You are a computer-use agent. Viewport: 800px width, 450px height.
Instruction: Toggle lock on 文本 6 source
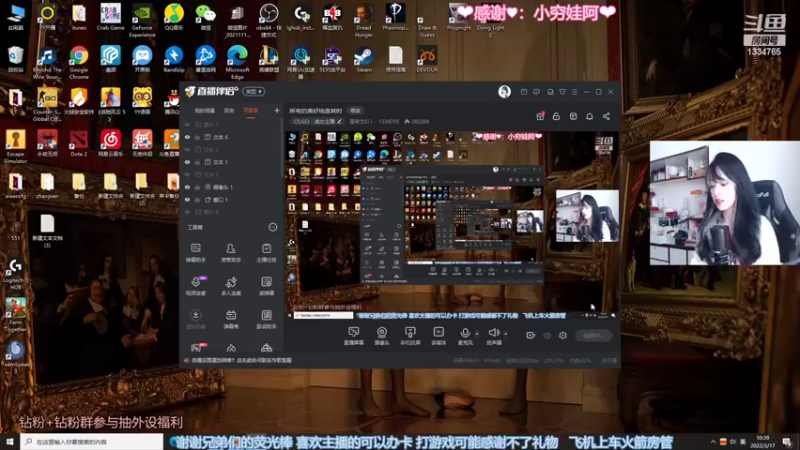(197, 137)
